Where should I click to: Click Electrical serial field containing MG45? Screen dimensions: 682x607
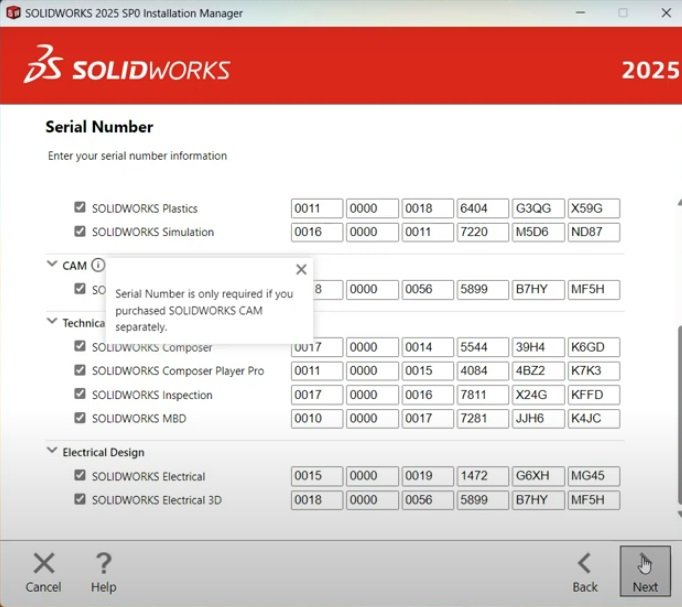click(594, 476)
